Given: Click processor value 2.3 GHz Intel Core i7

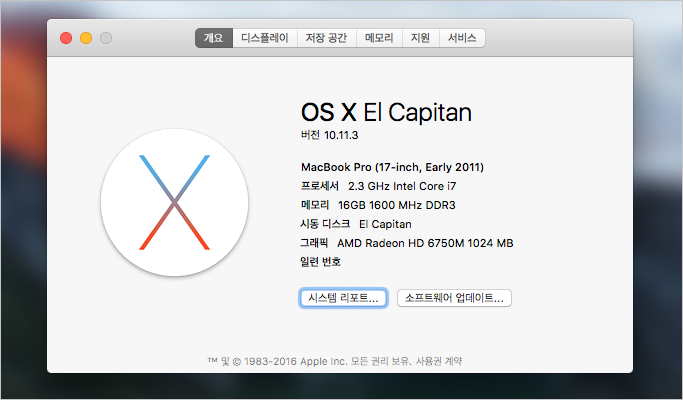Looking at the screenshot, I should (402, 186).
